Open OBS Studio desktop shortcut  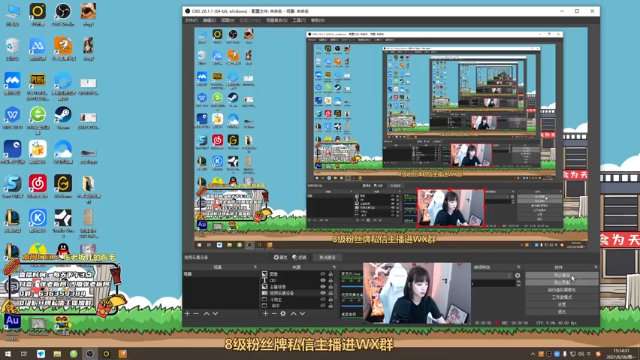(x=63, y=15)
